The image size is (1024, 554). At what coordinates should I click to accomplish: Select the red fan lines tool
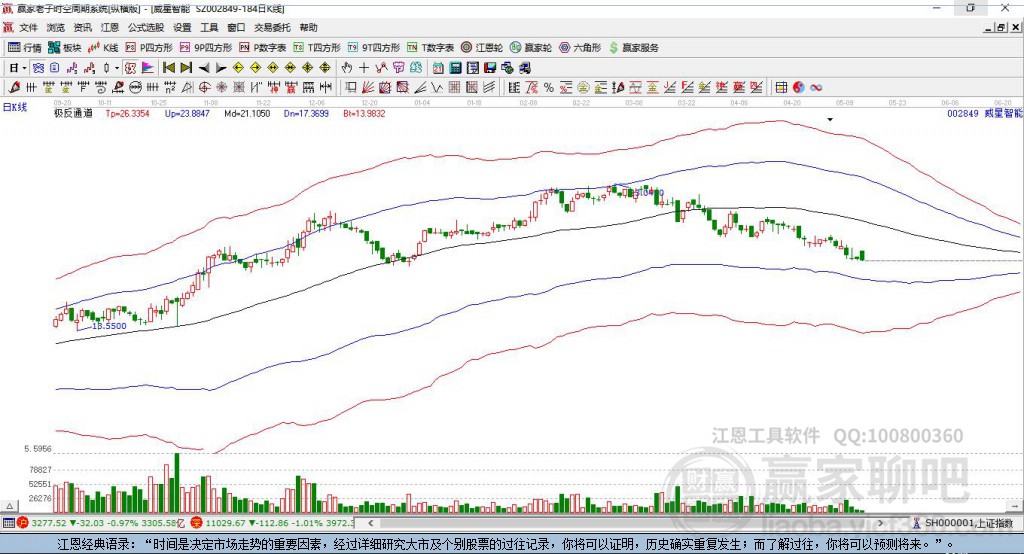[x=368, y=88]
